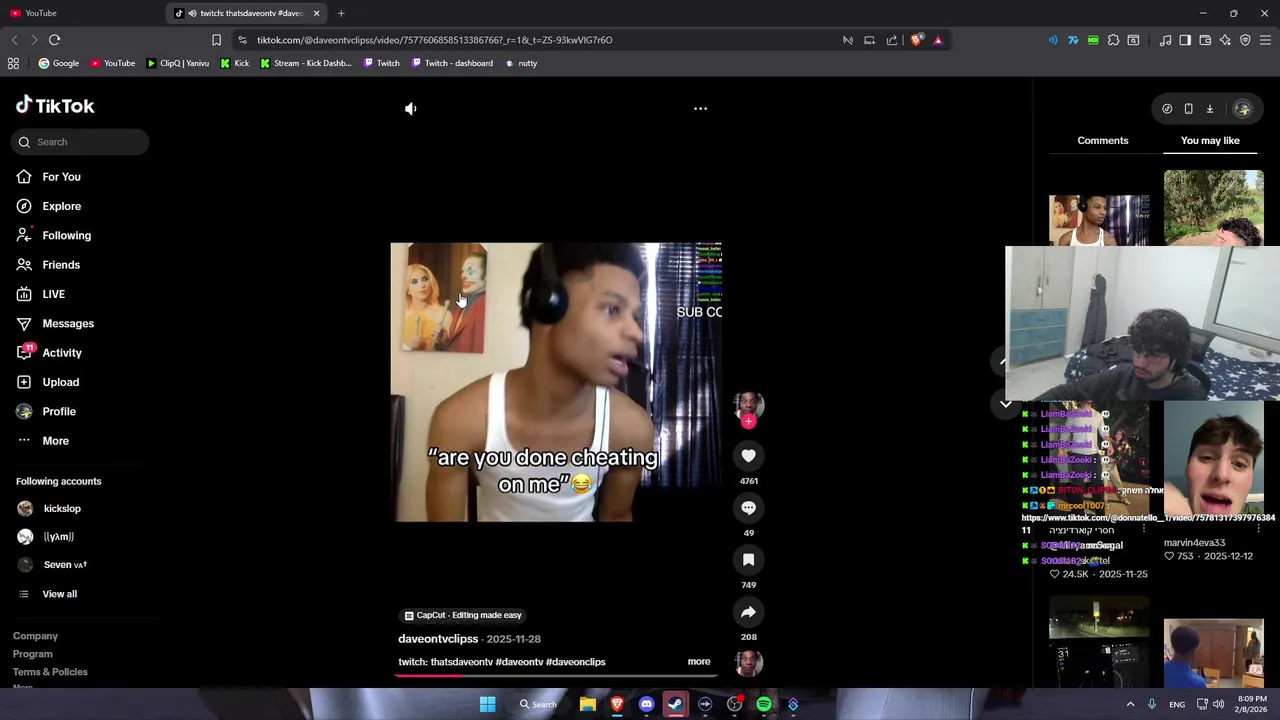Switch to the You may like tab
Screen dimensions: 1280x720
pos(1210,141)
